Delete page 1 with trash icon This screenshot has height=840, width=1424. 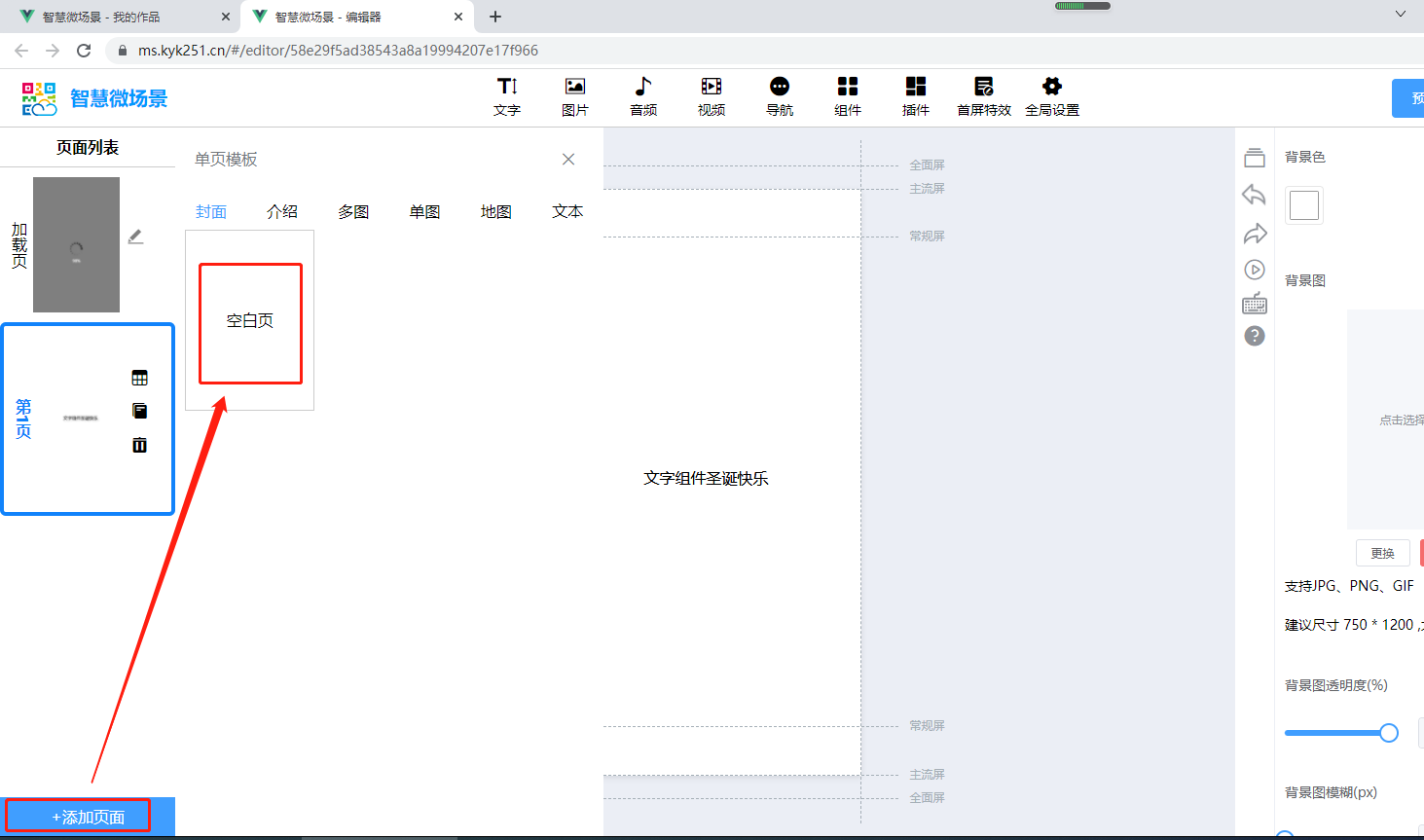[x=139, y=445]
